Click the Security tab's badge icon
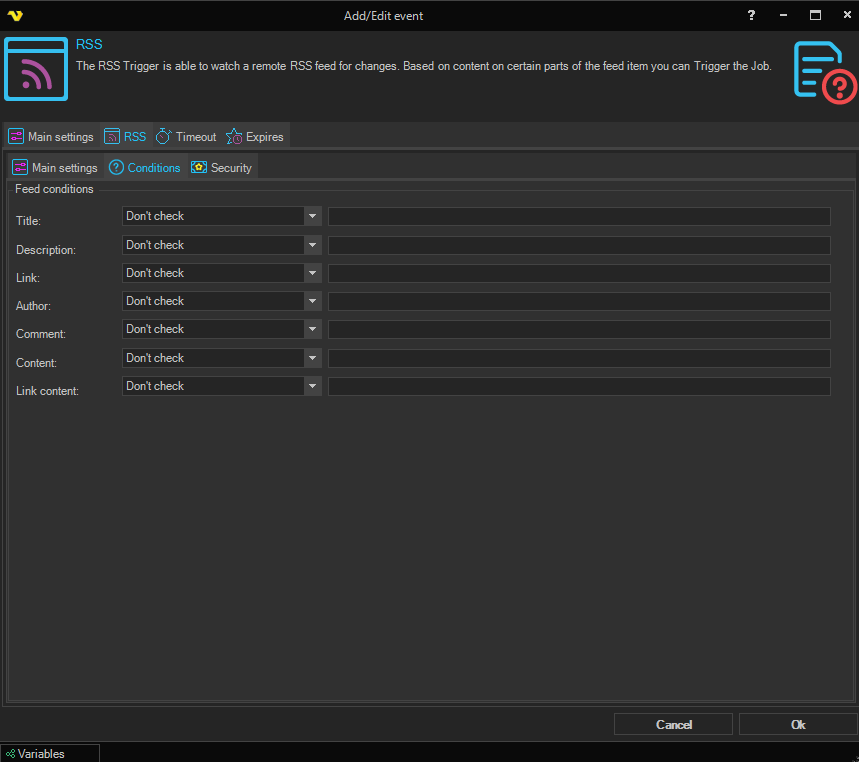This screenshot has width=859, height=762. point(199,168)
